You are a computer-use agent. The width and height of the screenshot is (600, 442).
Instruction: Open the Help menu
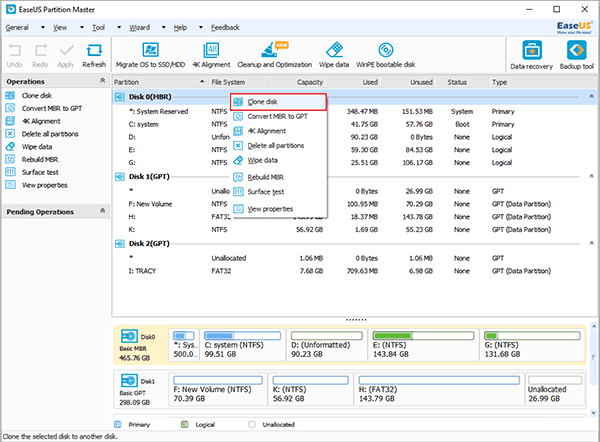pos(180,28)
